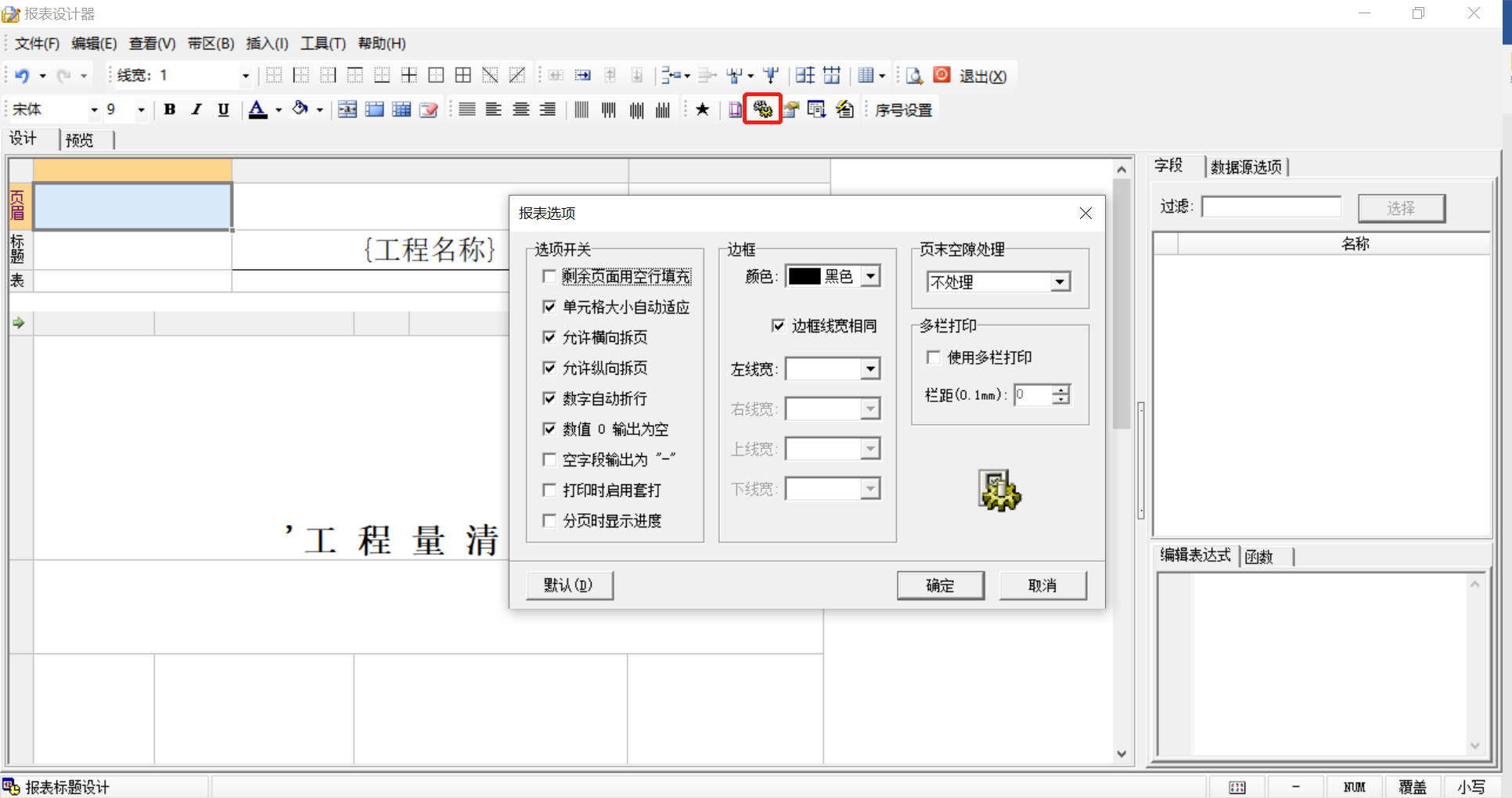Click the exit icon next to 退出(X)
This screenshot has height=798, width=1512.
(941, 75)
